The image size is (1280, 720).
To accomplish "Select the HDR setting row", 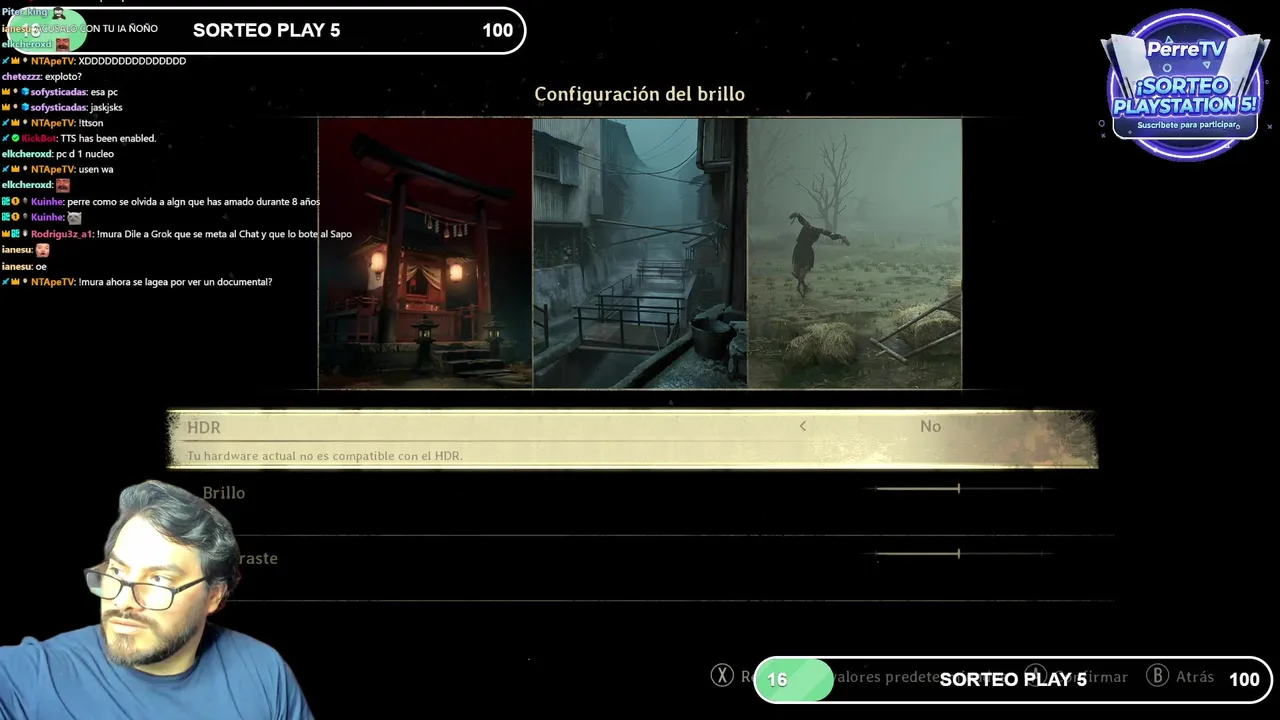I will pyautogui.click(x=632, y=438).
